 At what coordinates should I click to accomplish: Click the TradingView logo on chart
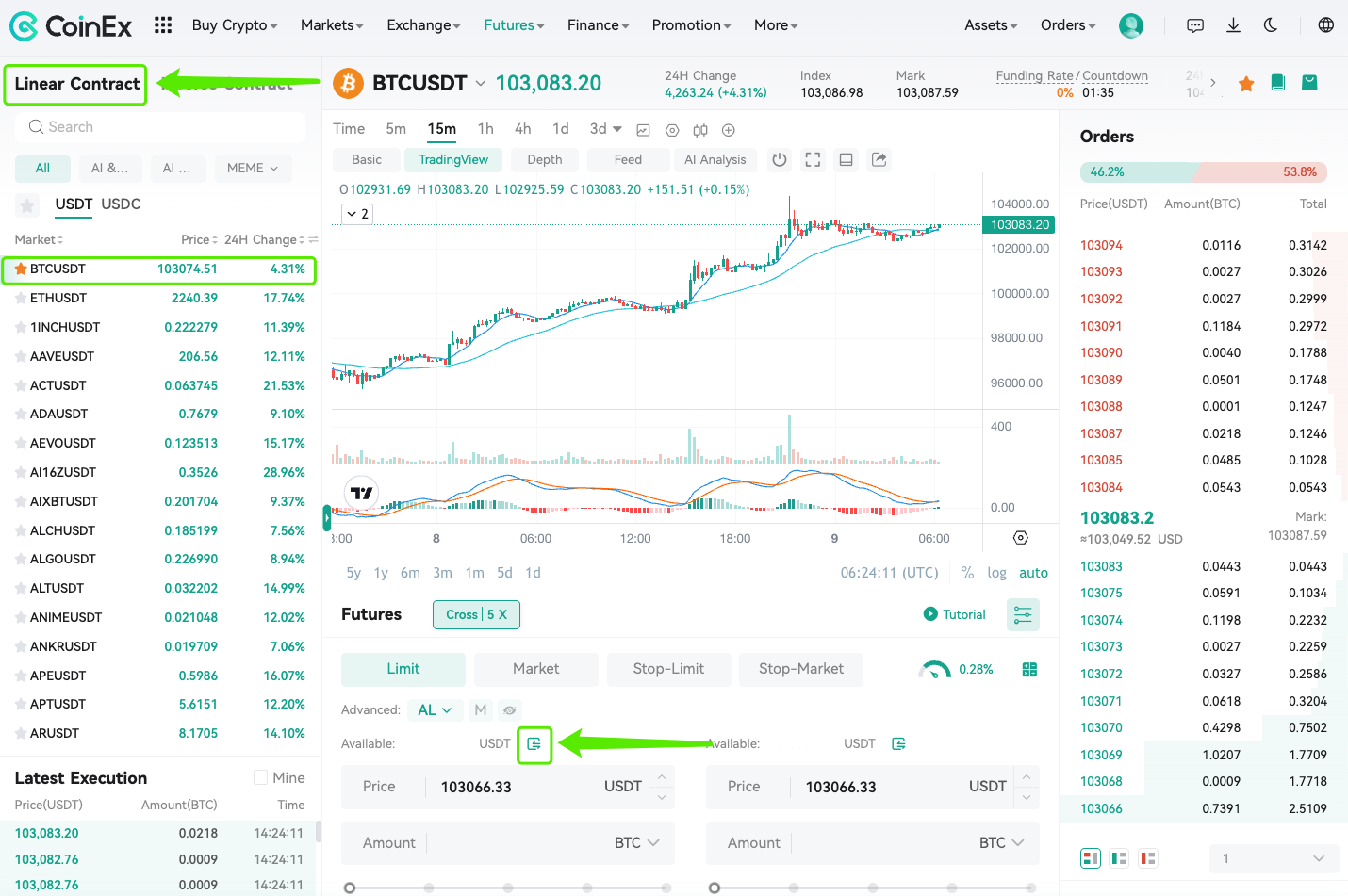tap(362, 493)
